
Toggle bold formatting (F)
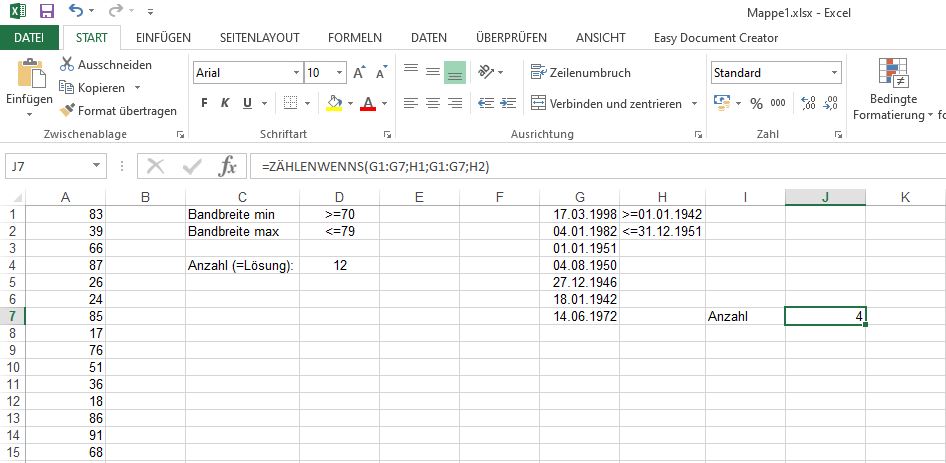[205, 103]
